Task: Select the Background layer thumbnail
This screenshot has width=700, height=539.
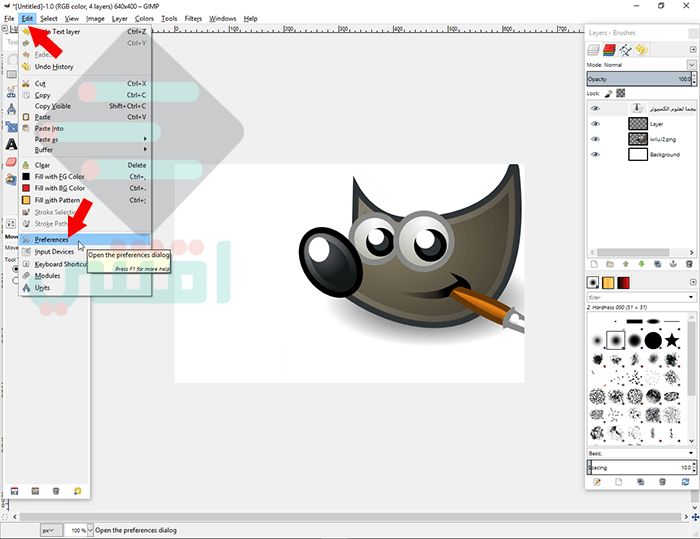Action: [638, 154]
